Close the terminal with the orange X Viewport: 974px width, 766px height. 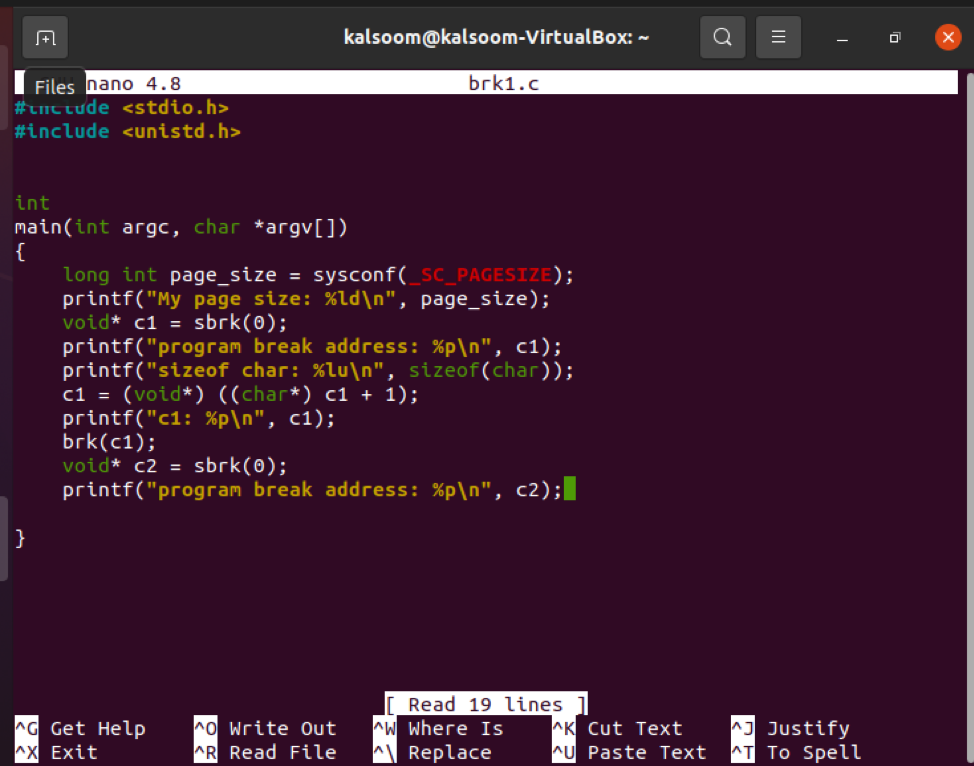click(947, 37)
